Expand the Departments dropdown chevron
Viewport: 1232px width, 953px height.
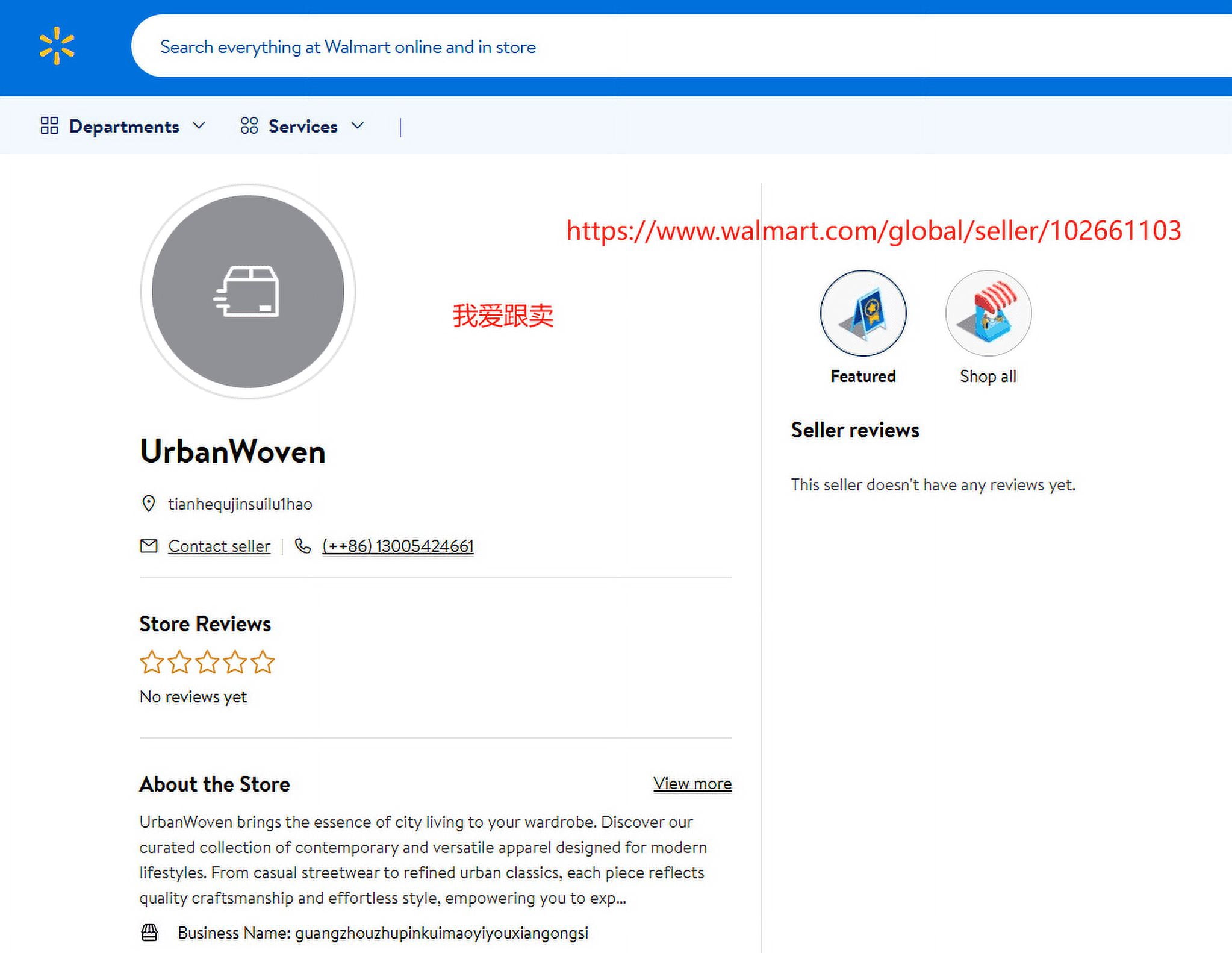tap(199, 125)
